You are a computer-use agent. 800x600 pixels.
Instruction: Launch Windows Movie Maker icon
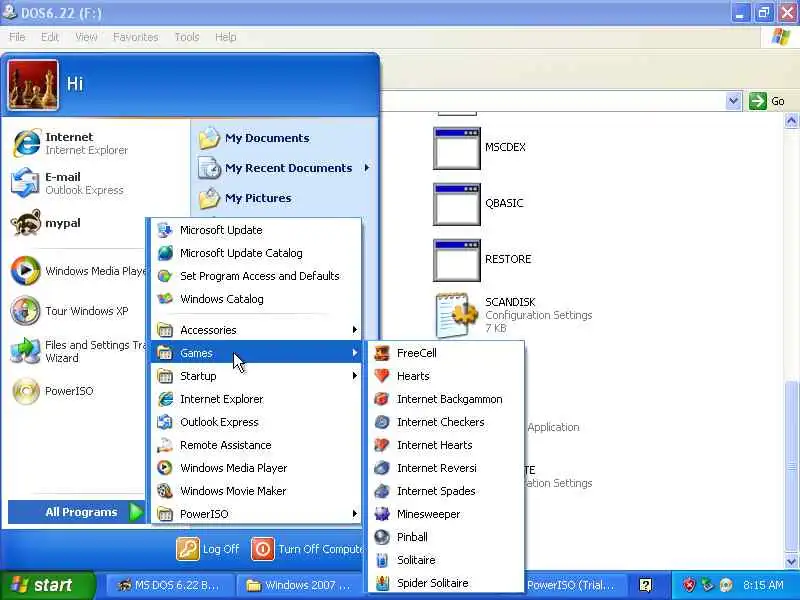click(165, 491)
